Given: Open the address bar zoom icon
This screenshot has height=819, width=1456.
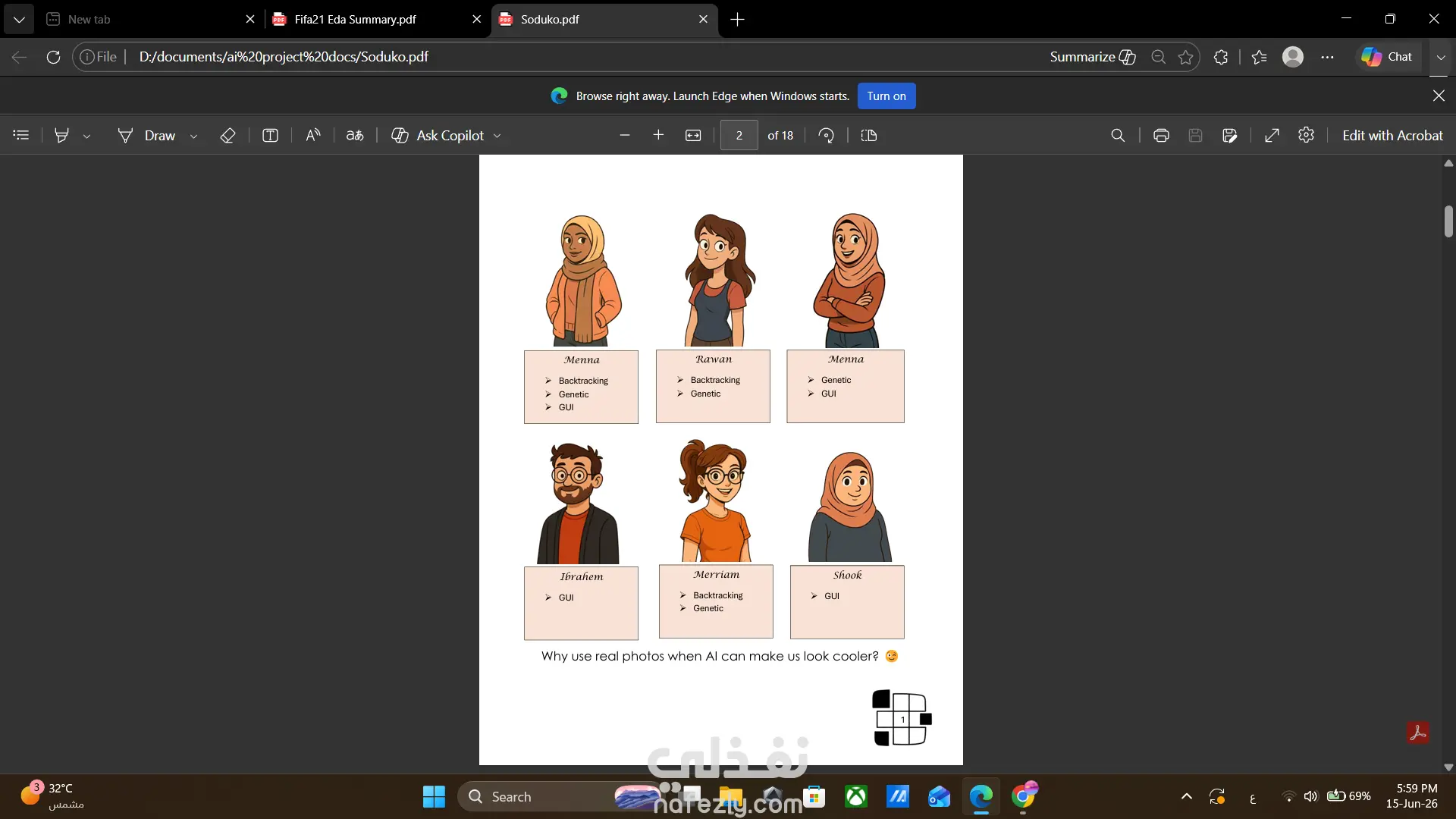Looking at the screenshot, I should click(1158, 57).
